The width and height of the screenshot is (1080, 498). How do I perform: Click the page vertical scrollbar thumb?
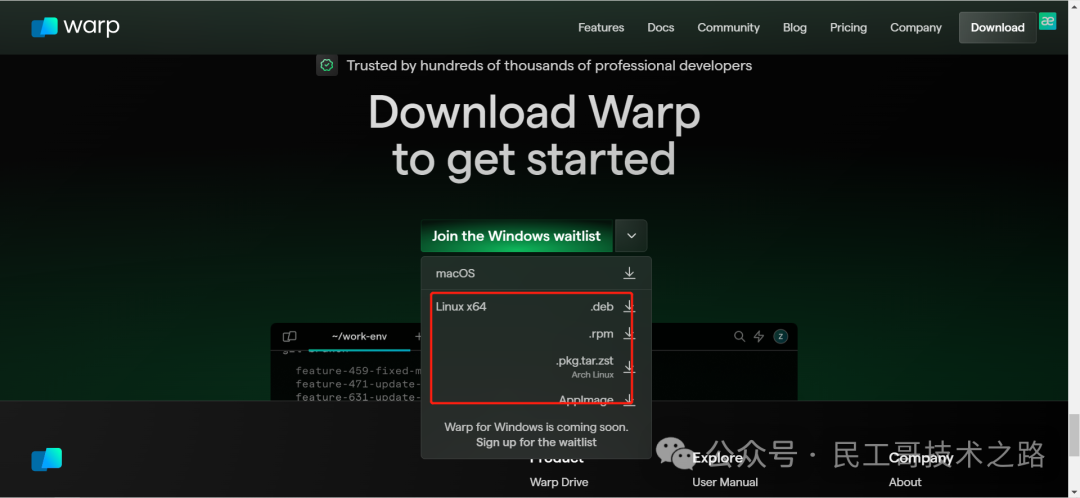1074,435
